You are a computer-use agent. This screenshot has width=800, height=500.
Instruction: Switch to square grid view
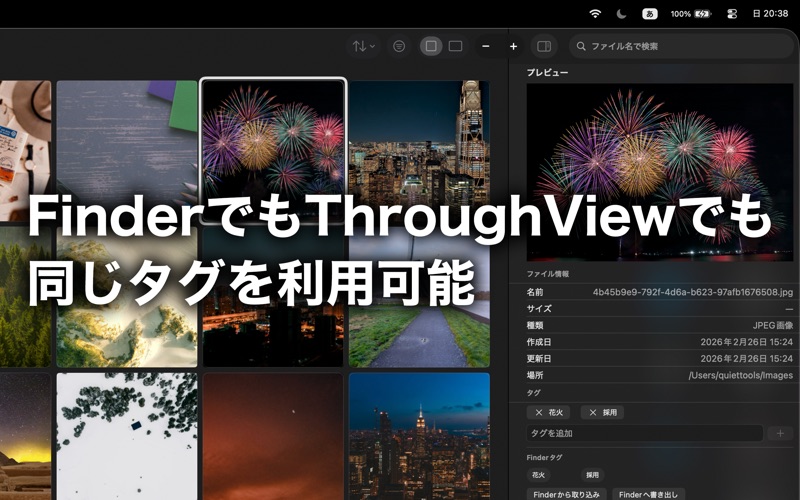pos(431,46)
